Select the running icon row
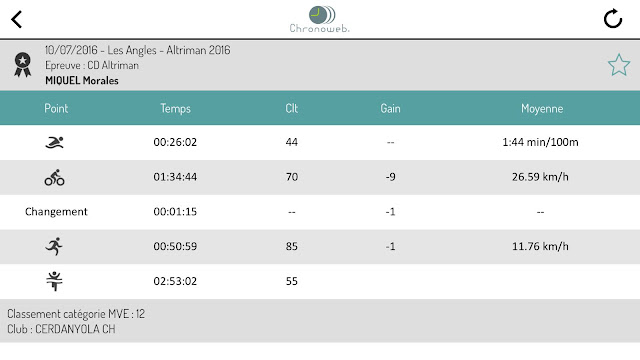This screenshot has height=360, width=640. pos(320,247)
